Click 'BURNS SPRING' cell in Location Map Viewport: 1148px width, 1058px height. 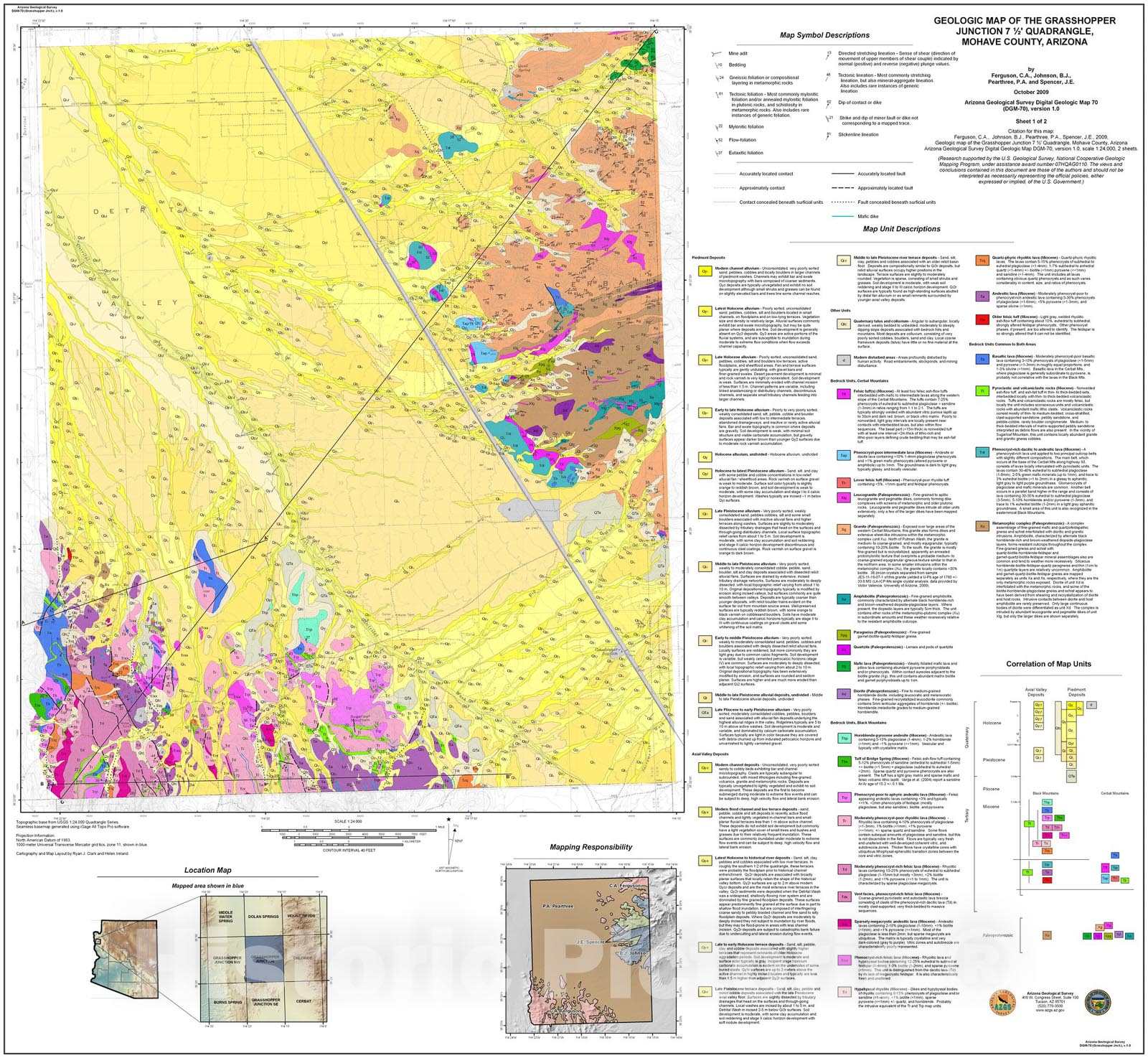point(227,1002)
